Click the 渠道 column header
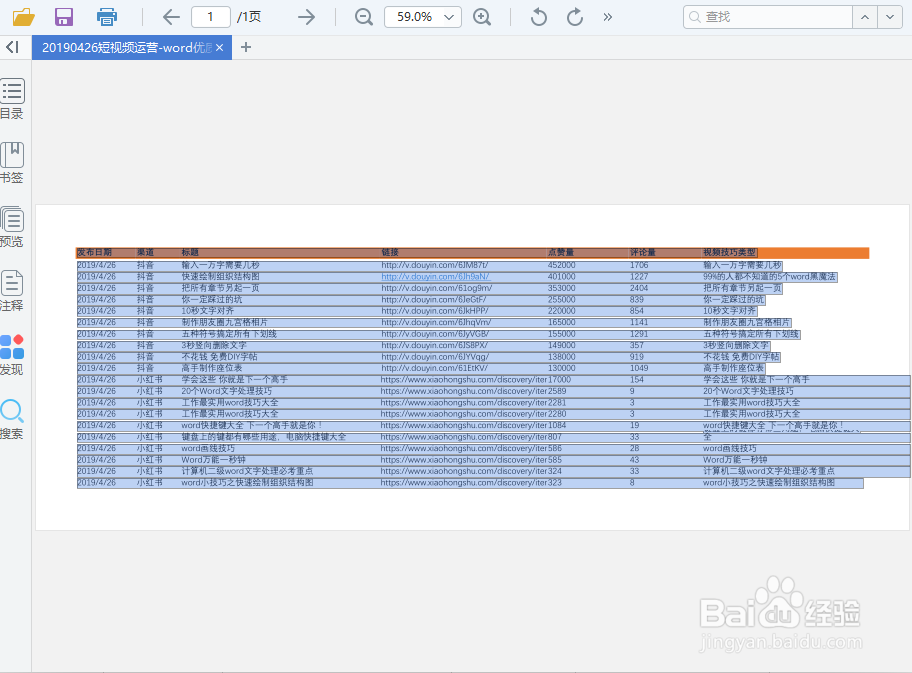Image resolution: width=912 pixels, height=673 pixels. click(145, 252)
